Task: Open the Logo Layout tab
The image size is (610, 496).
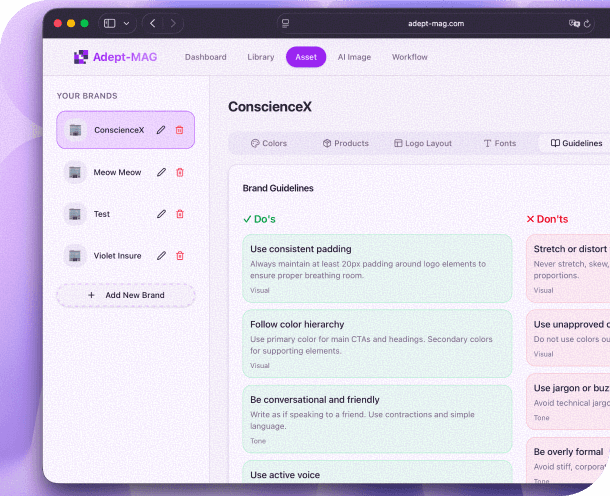Action: (x=423, y=144)
